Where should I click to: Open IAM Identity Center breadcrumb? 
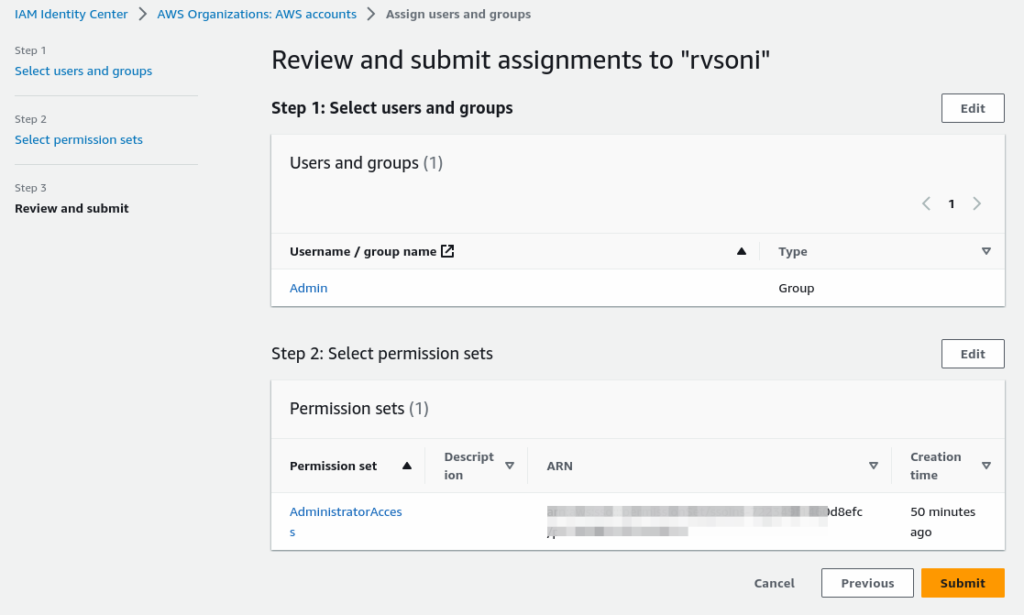pyautogui.click(x=71, y=14)
